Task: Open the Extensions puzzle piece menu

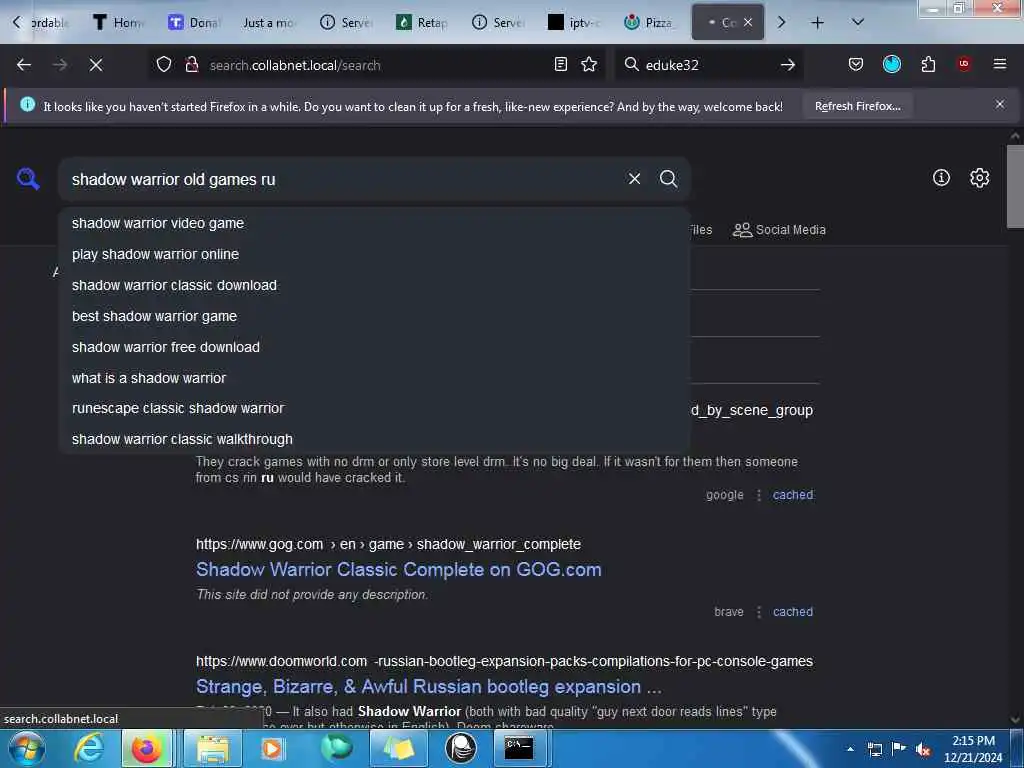Action: (928, 64)
